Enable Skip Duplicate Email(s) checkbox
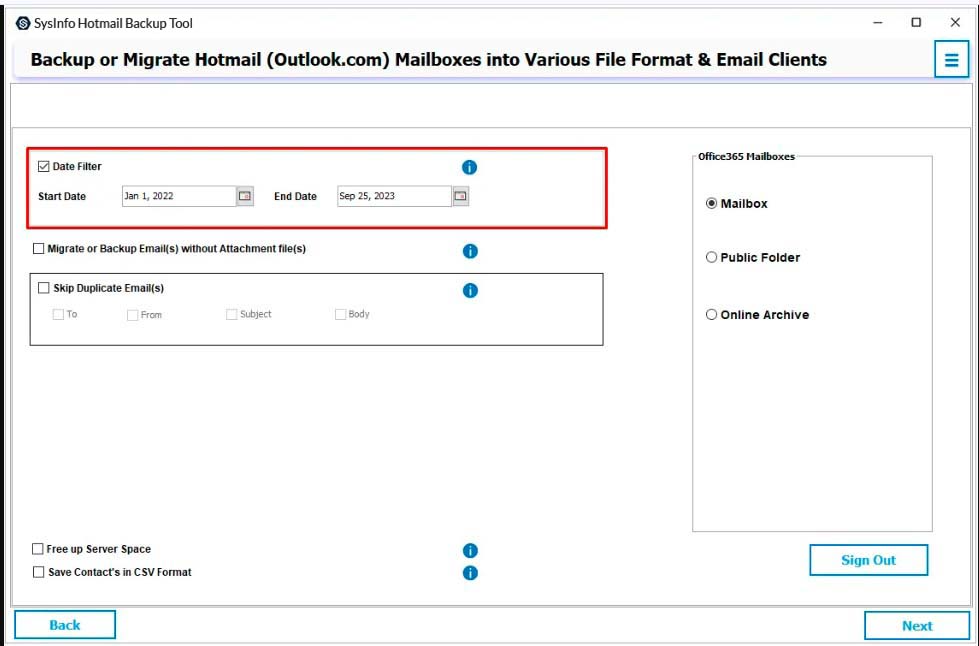Screen dimensions: 979x646 pyautogui.click(x=44, y=288)
